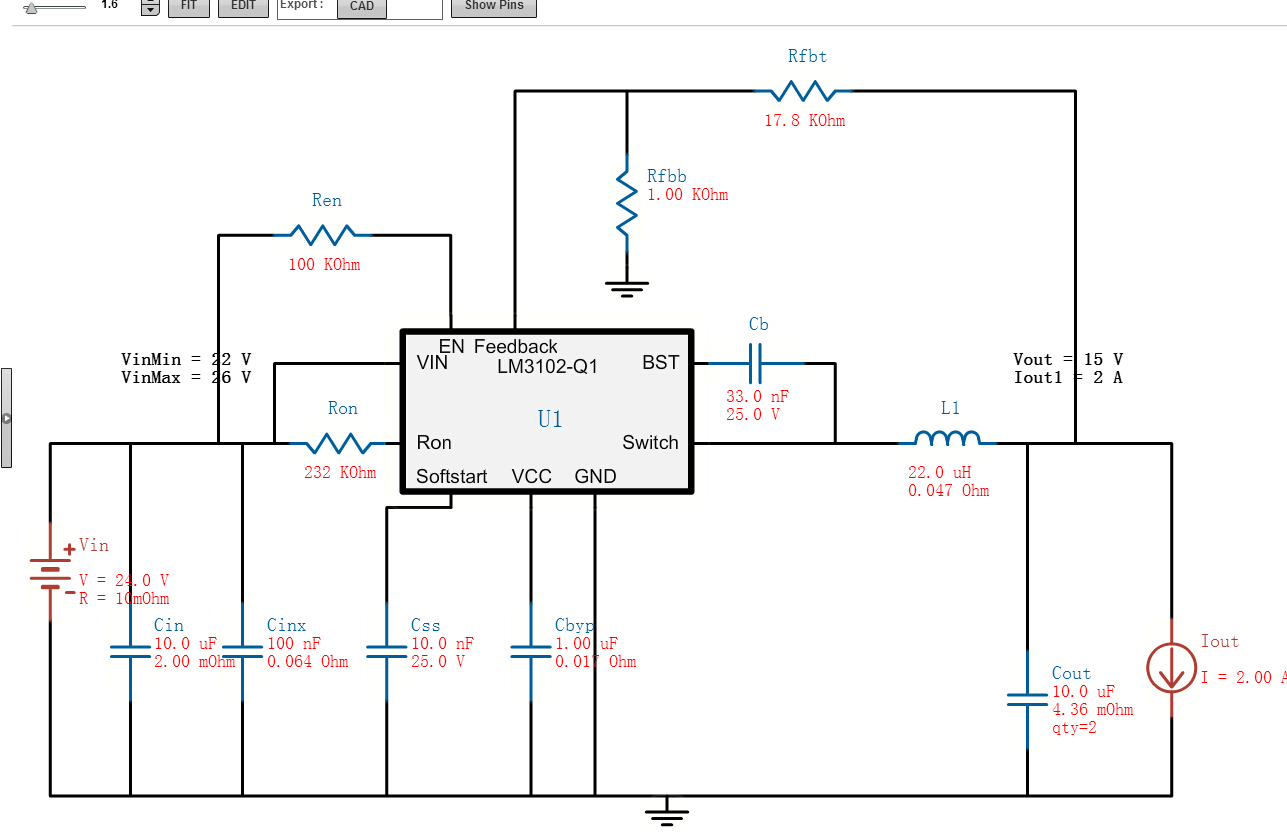Select the Rfbt resistor symbol
This screenshot has height=836, width=1287.
tap(803, 91)
